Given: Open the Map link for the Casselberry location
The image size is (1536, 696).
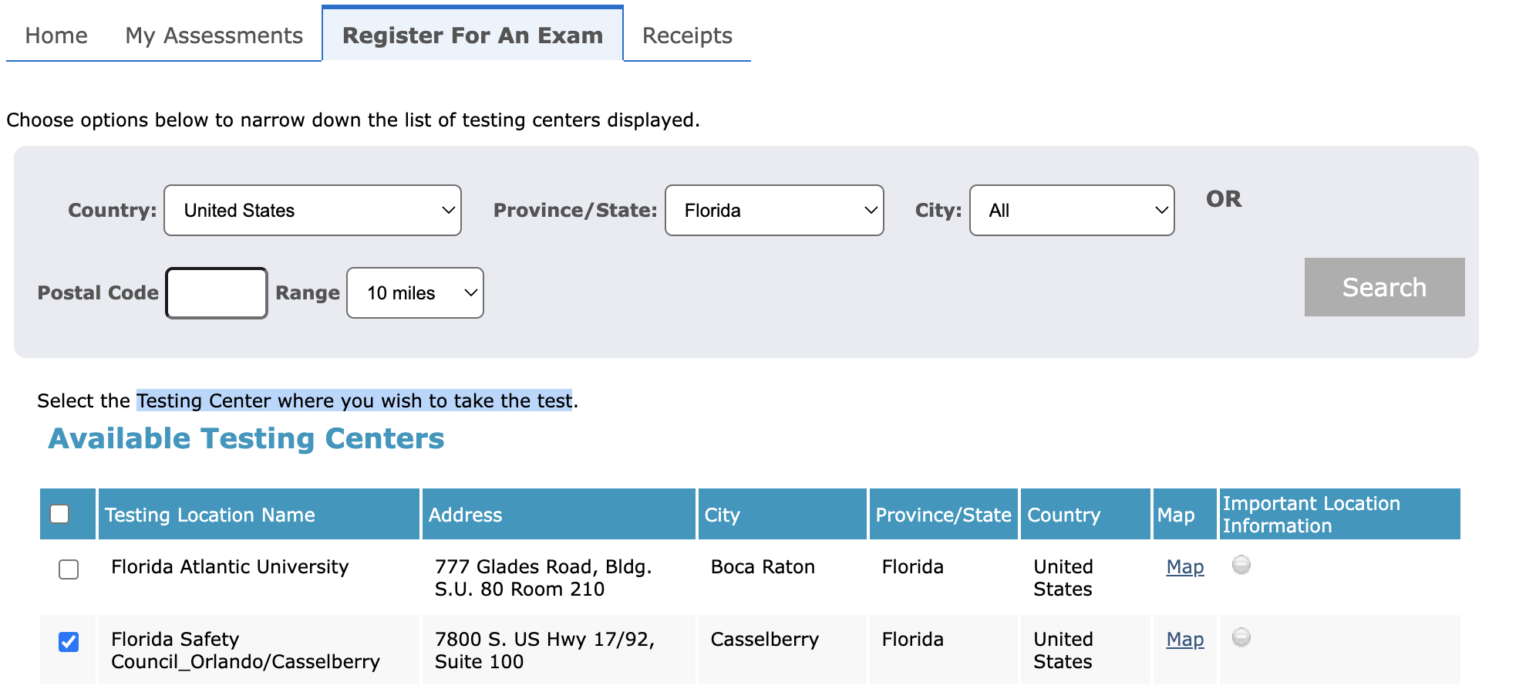Looking at the screenshot, I should click(1184, 638).
